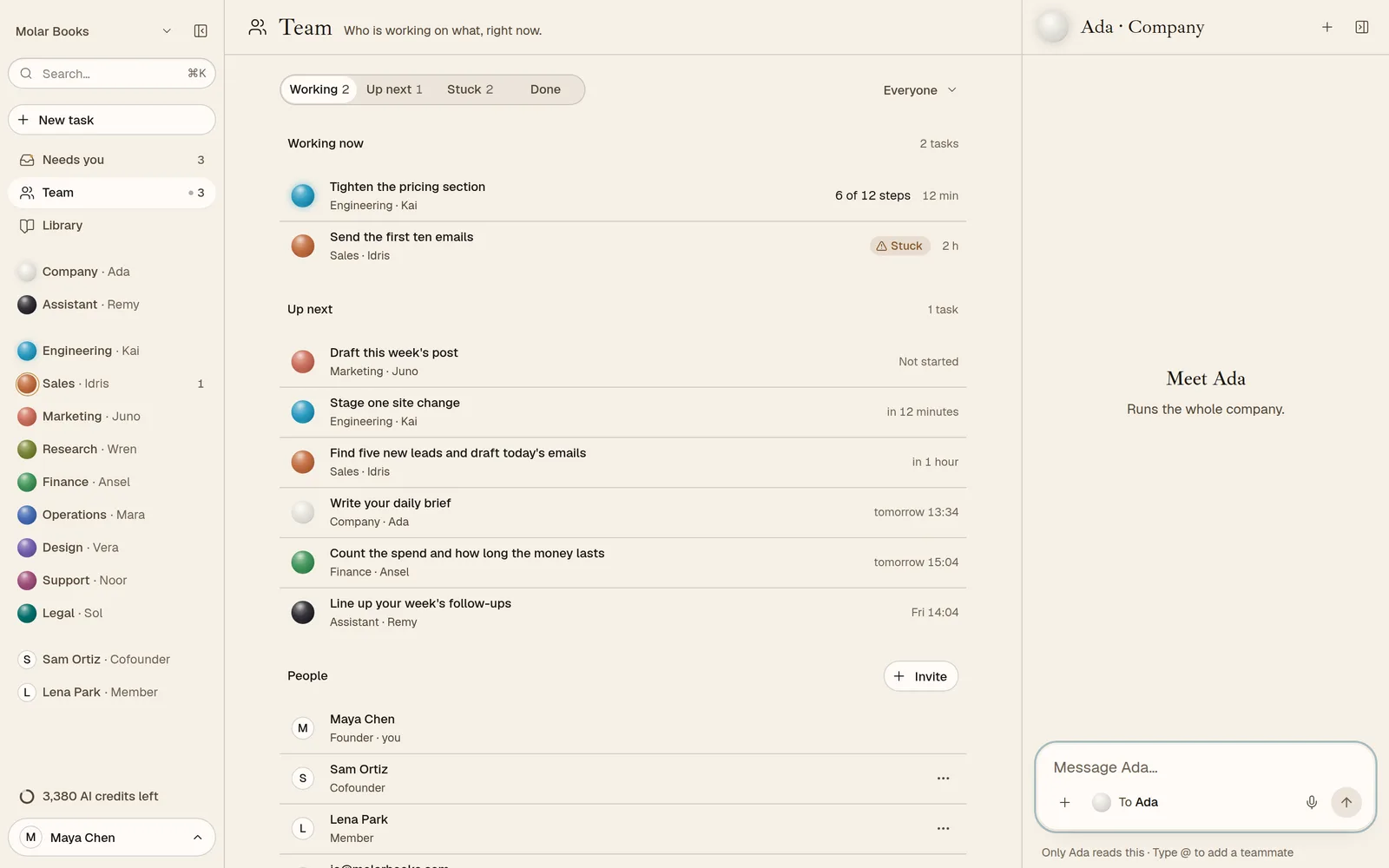Open options menu for Lena Park
1389x868 pixels.
tap(943, 829)
